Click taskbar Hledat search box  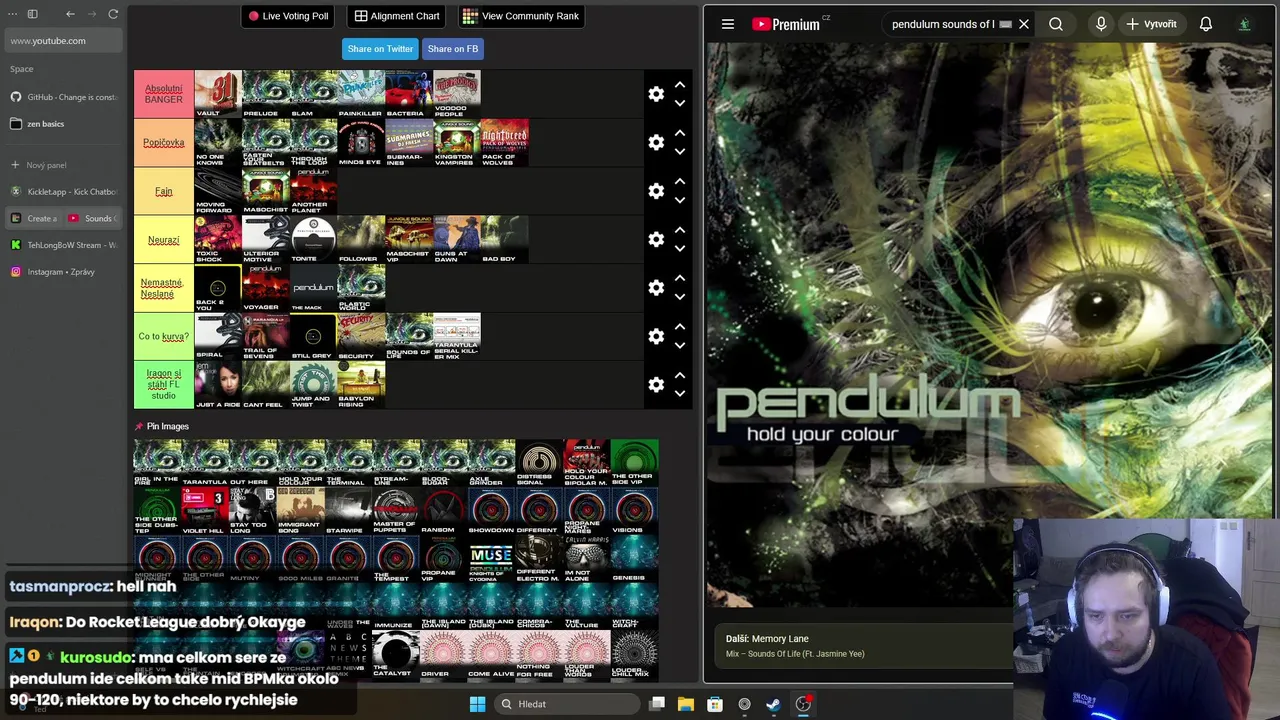(x=565, y=704)
